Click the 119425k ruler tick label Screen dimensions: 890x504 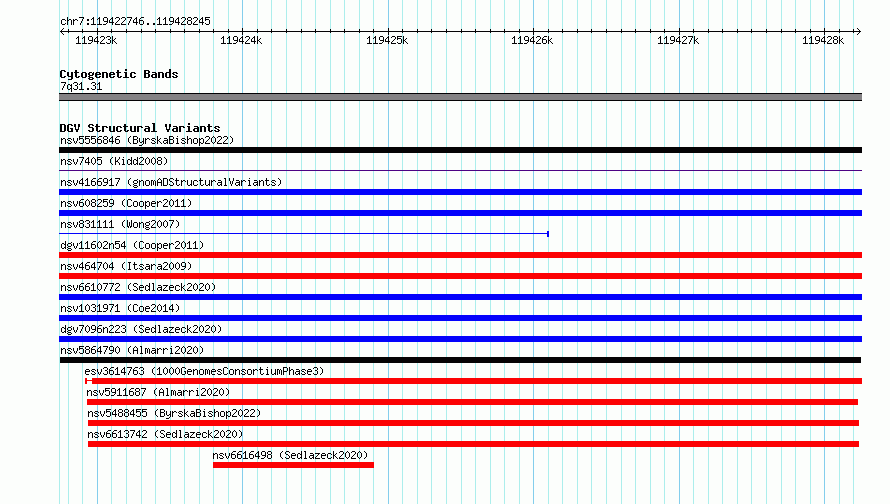pos(387,40)
